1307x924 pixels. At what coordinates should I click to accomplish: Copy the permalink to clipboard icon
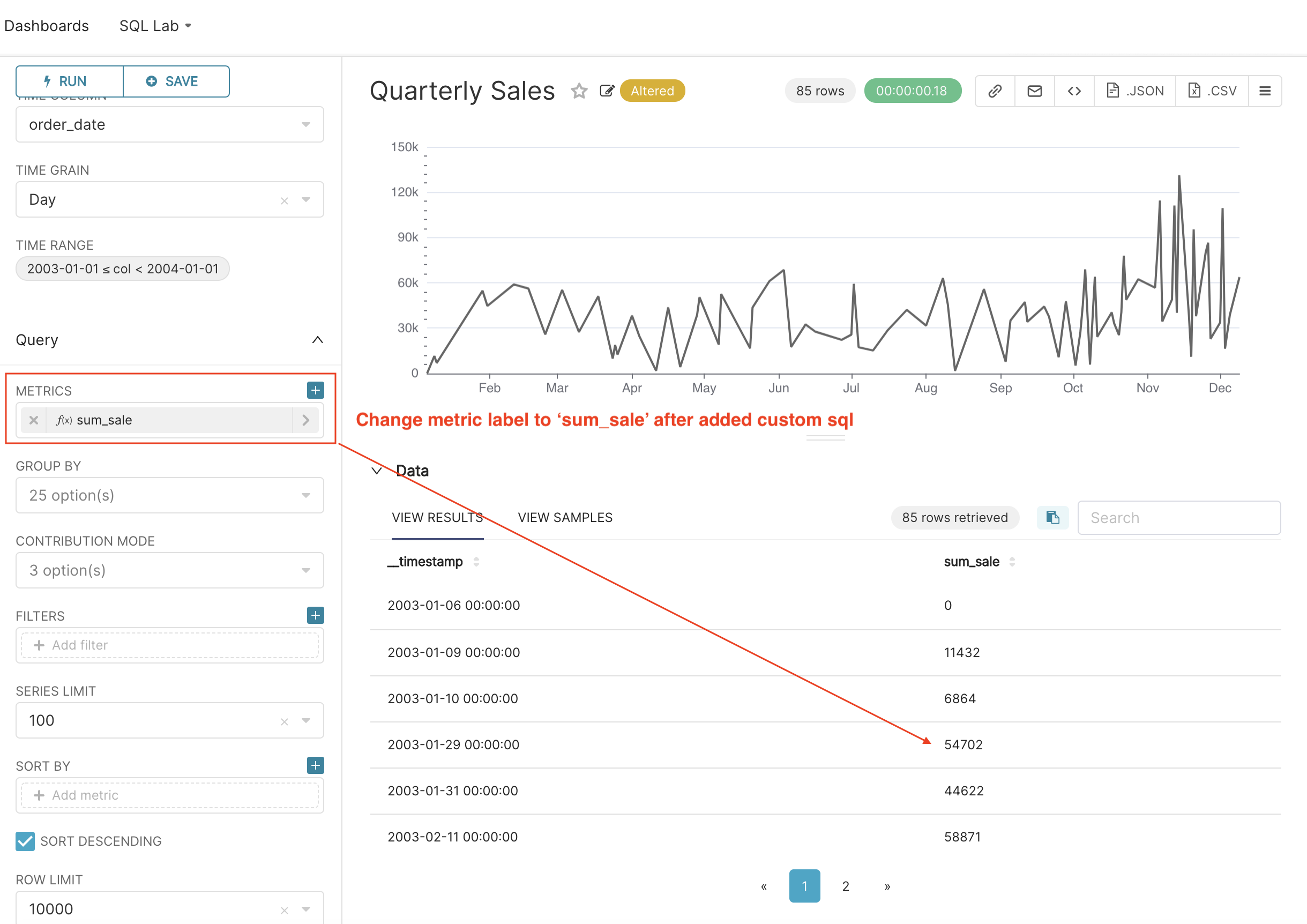click(x=994, y=90)
